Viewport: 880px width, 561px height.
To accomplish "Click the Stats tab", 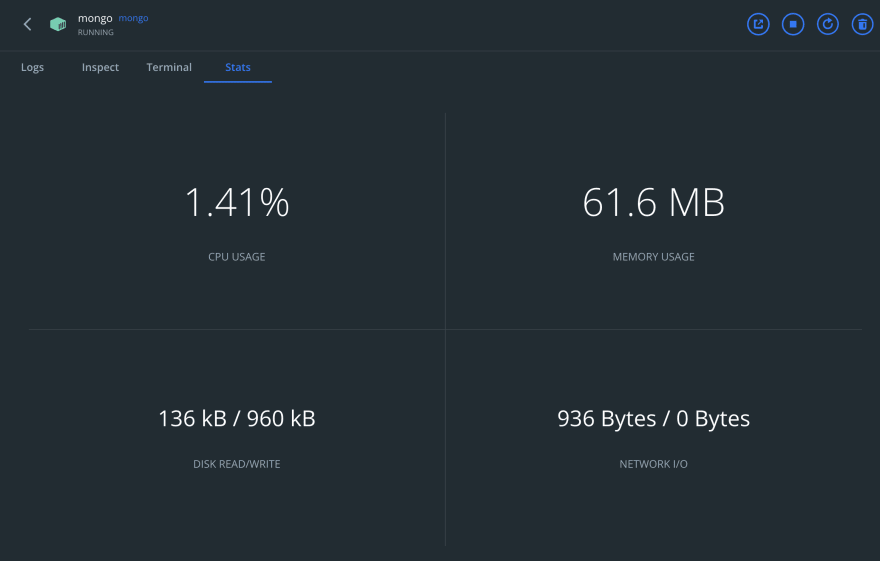I will 238,67.
